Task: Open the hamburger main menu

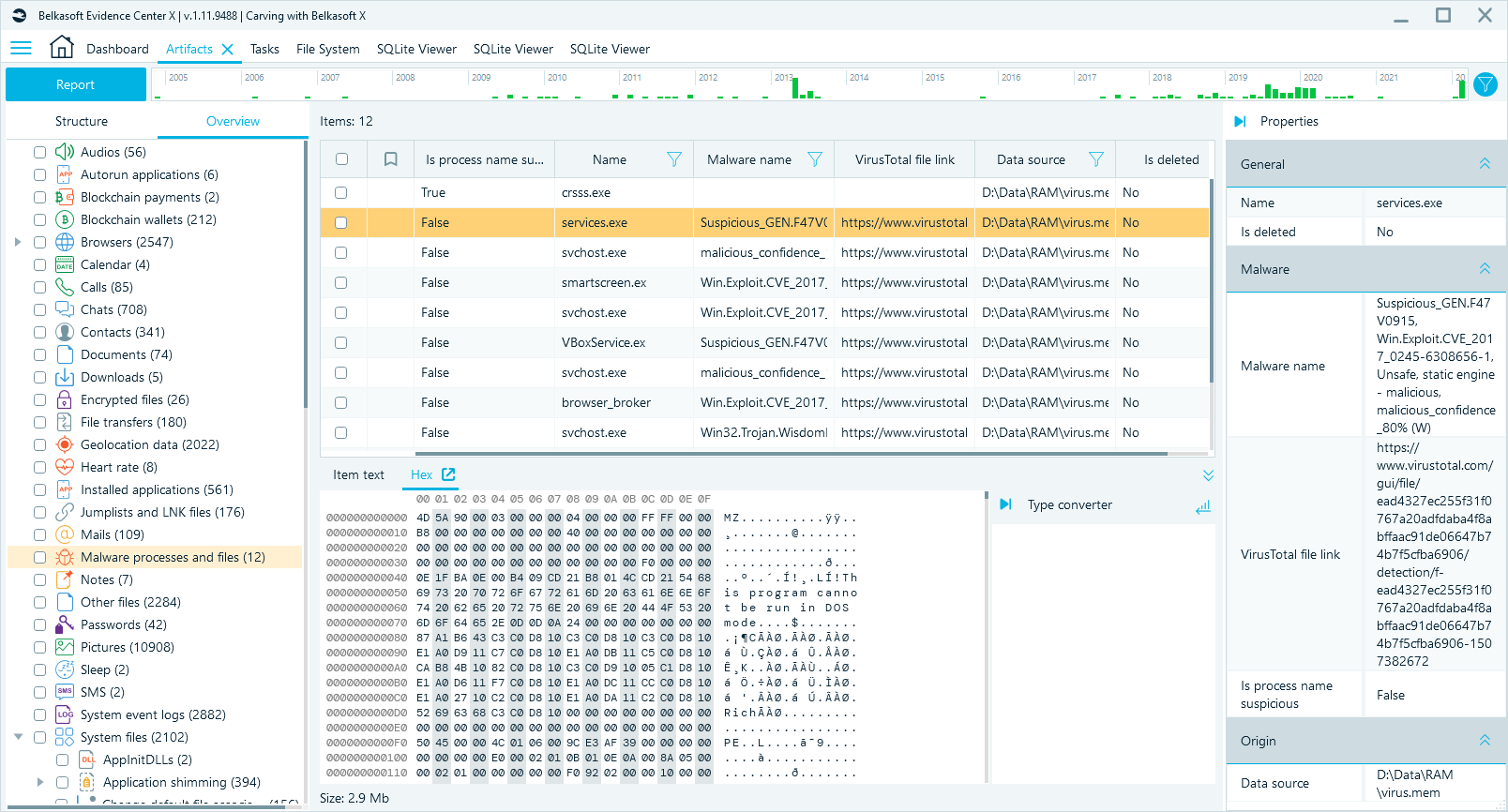Action: pos(21,48)
